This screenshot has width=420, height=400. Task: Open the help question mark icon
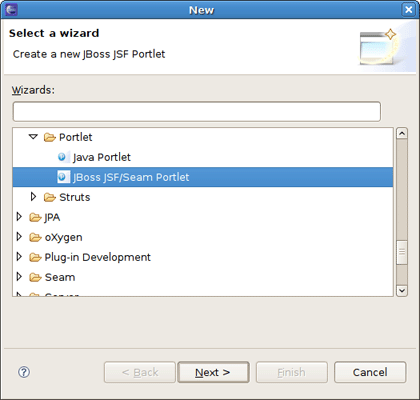tap(24, 372)
